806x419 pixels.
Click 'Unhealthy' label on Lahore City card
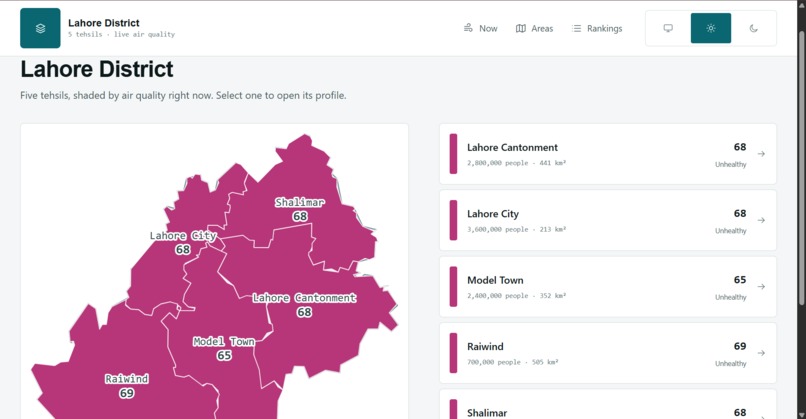[730, 231]
